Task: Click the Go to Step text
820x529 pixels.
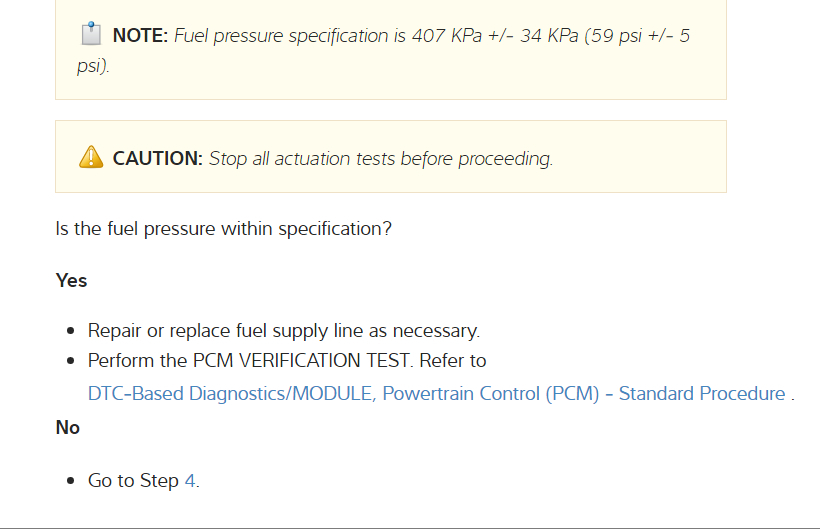Action: tap(133, 481)
